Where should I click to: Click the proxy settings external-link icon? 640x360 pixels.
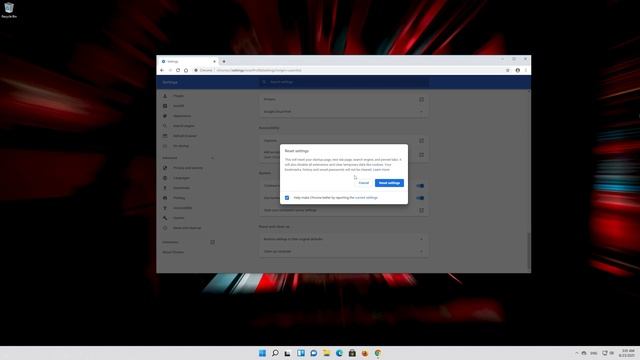click(422, 210)
